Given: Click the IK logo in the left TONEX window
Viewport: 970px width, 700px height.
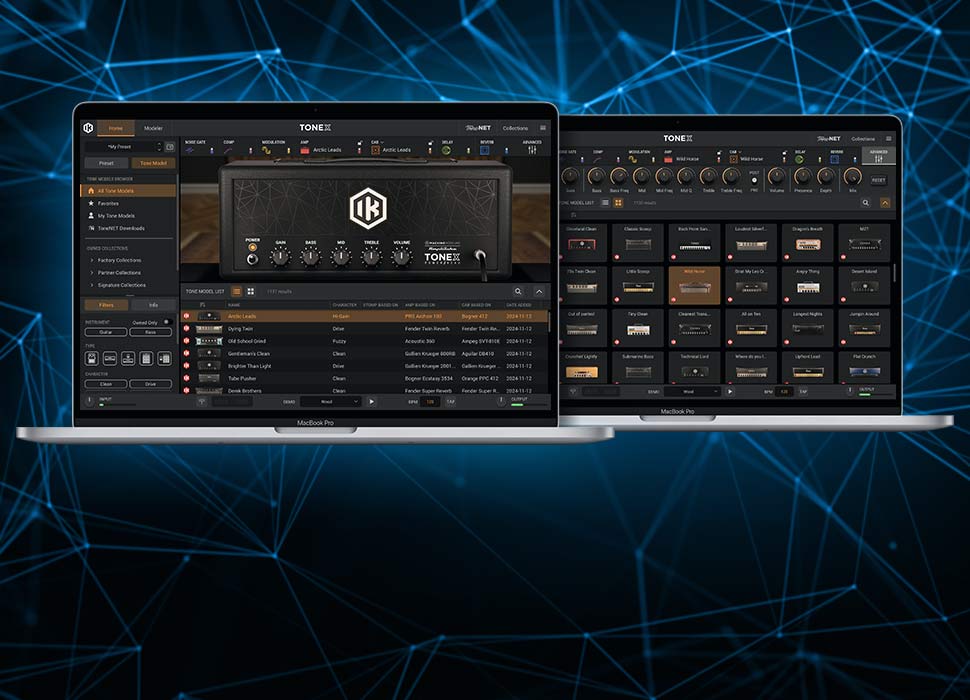Looking at the screenshot, I should click(x=88, y=128).
